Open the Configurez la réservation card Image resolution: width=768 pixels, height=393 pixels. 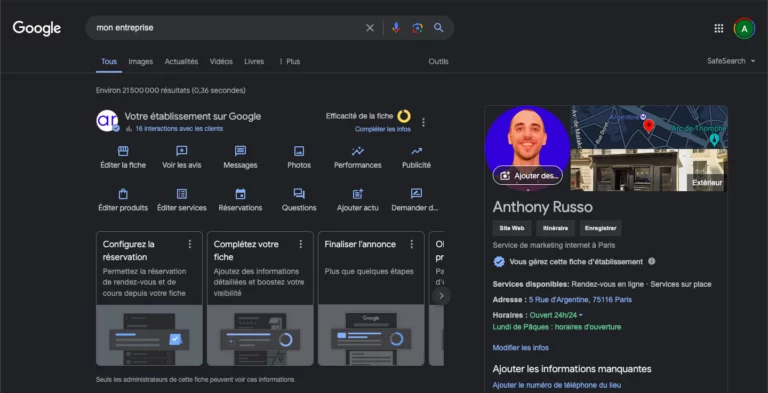click(149, 299)
